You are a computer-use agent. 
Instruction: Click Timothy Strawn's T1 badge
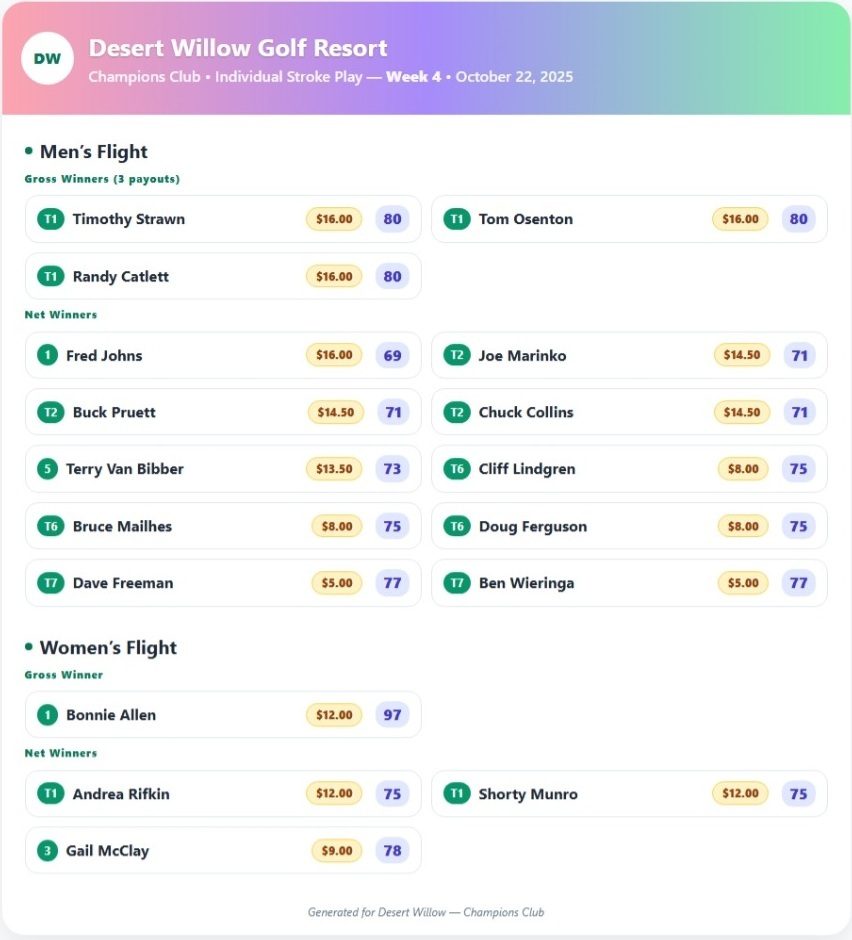coord(50,219)
